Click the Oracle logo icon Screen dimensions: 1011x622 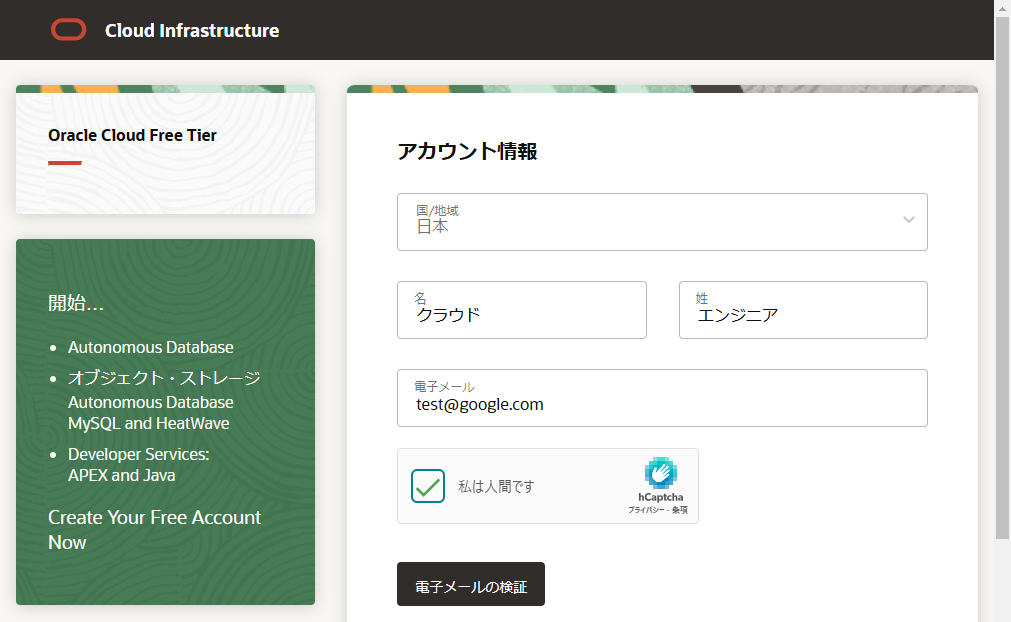(68, 30)
